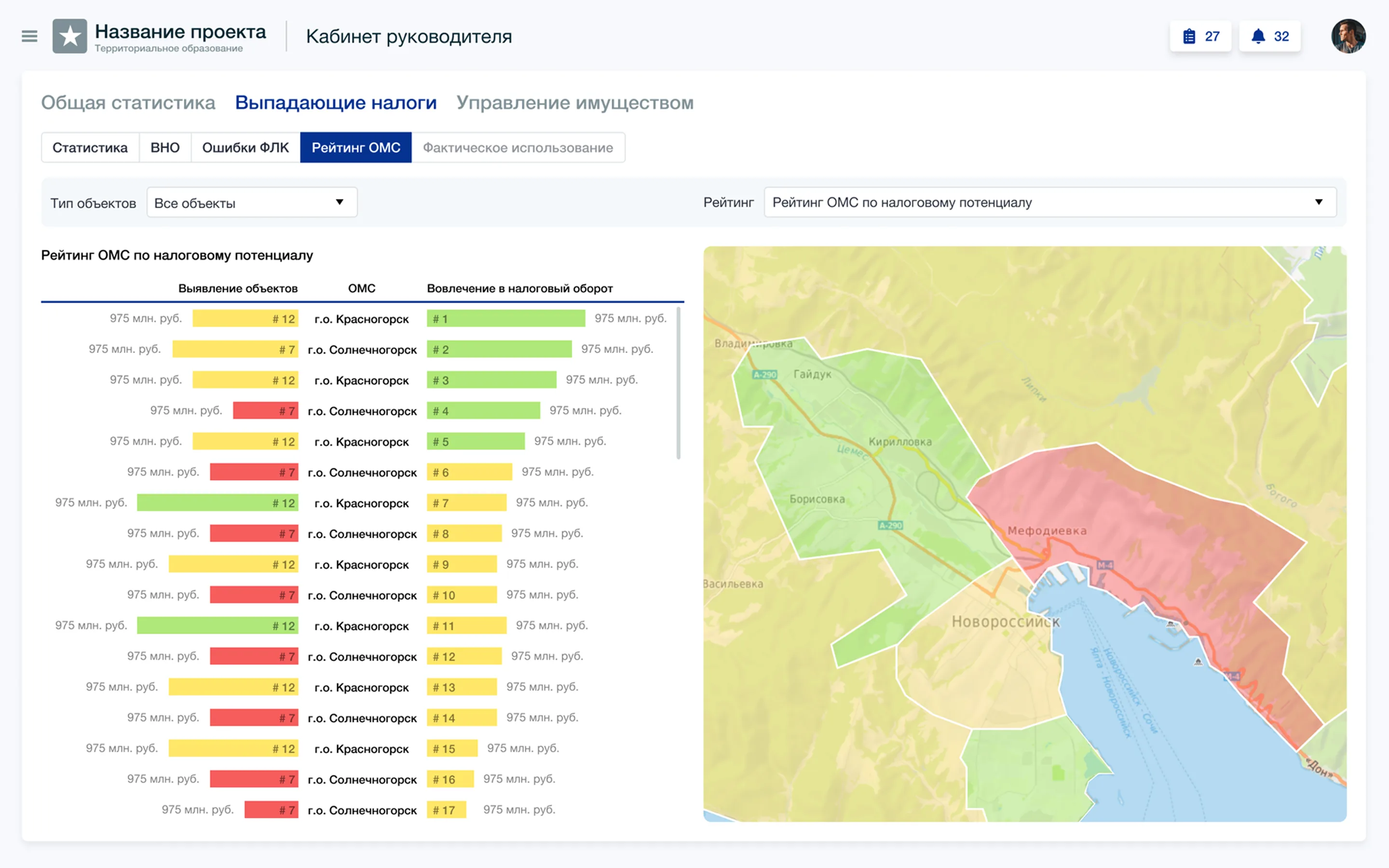Viewport: 1389px width, 868px height.
Task: Open the bell notifications icon showing 32
Action: pyautogui.click(x=1269, y=36)
